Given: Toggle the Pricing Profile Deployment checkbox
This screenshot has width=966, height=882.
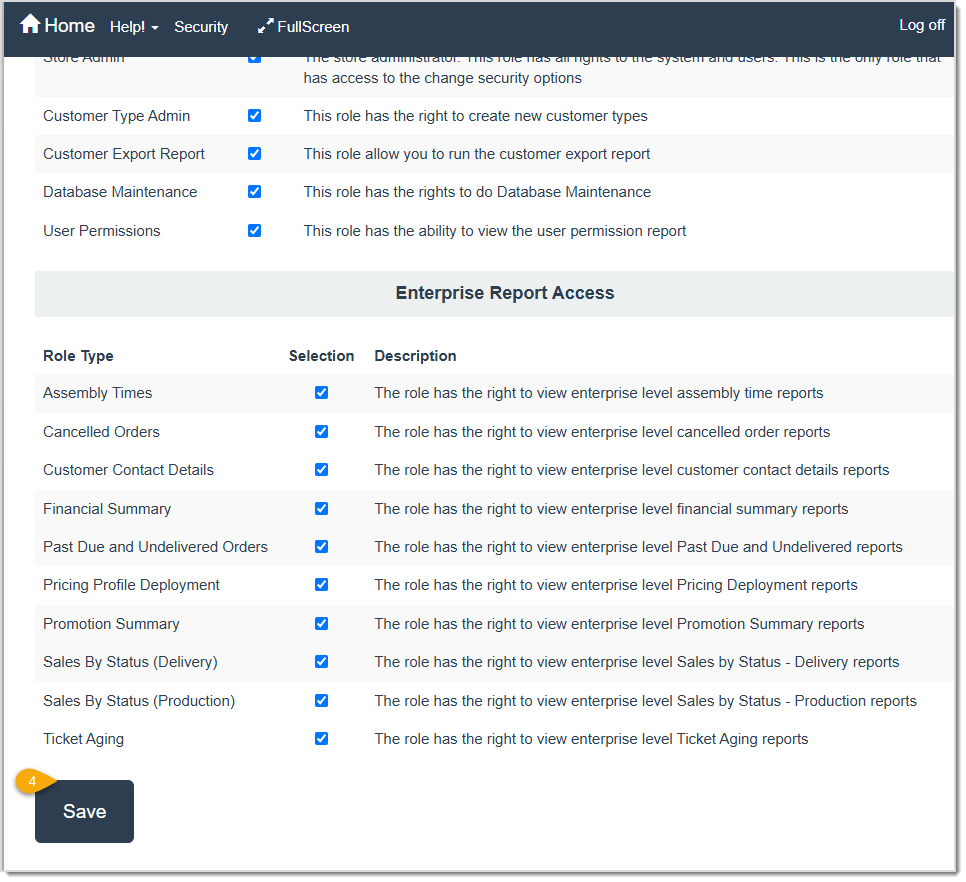Looking at the screenshot, I should (321, 585).
